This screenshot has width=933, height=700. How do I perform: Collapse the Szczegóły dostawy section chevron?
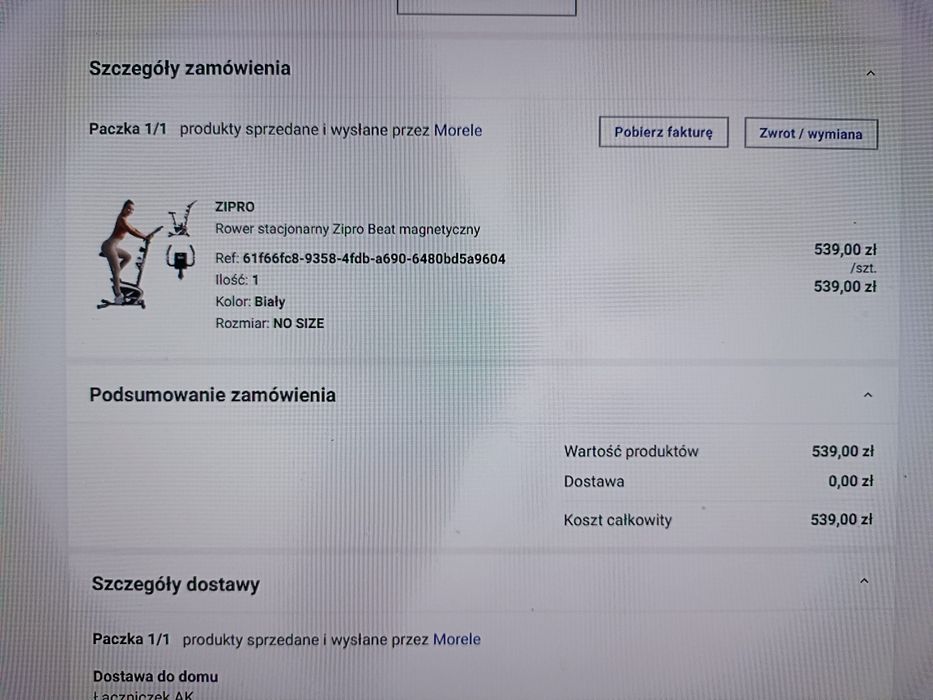[864, 581]
